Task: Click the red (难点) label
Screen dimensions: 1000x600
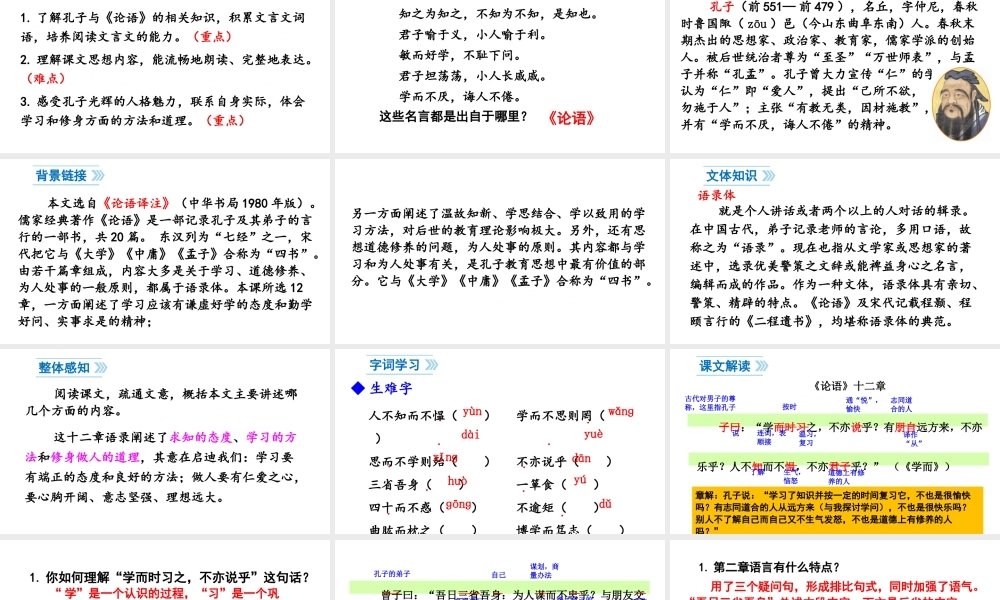Action: pyautogui.click(x=45, y=78)
